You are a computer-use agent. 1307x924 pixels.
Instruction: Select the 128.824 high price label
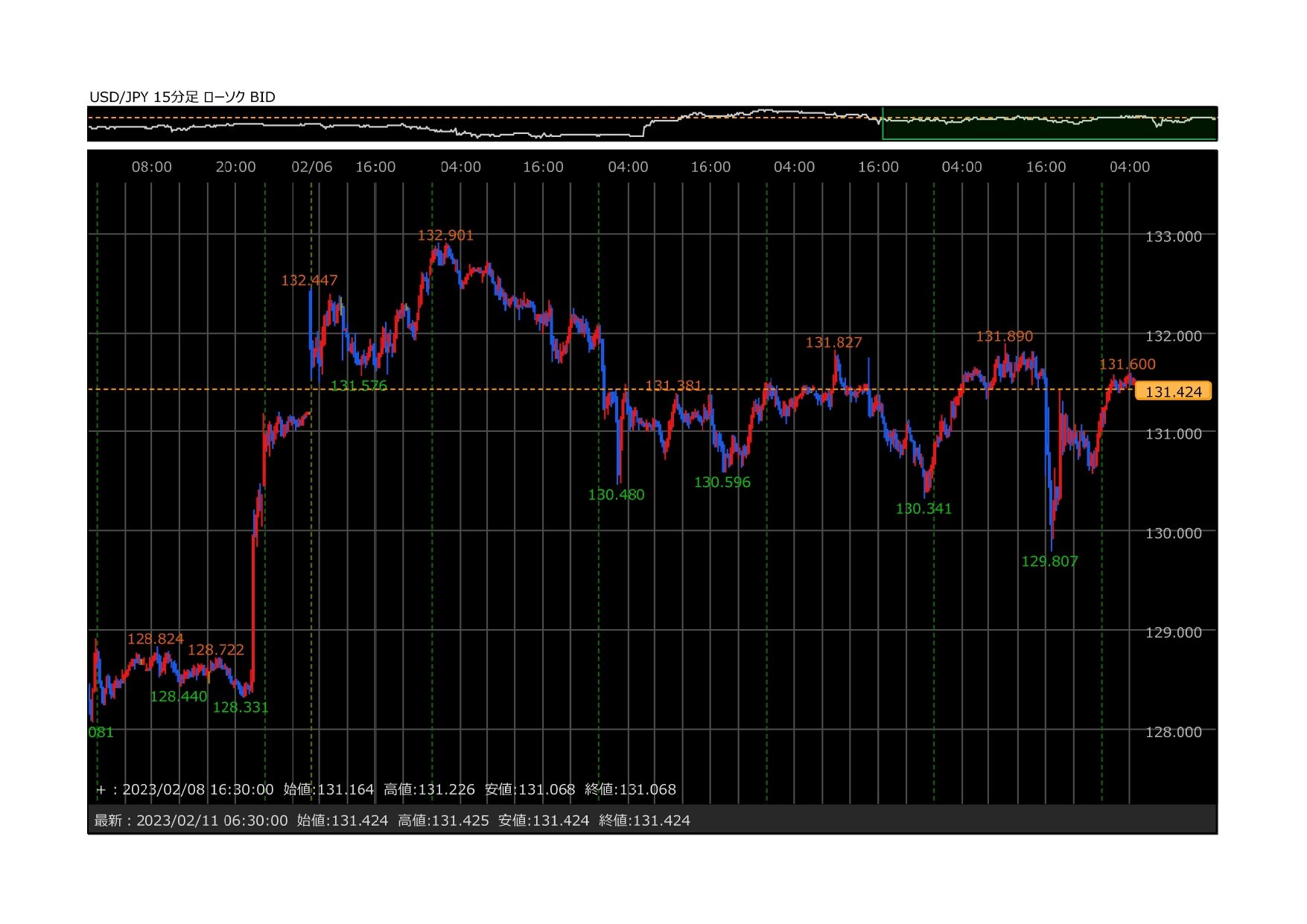coord(155,639)
